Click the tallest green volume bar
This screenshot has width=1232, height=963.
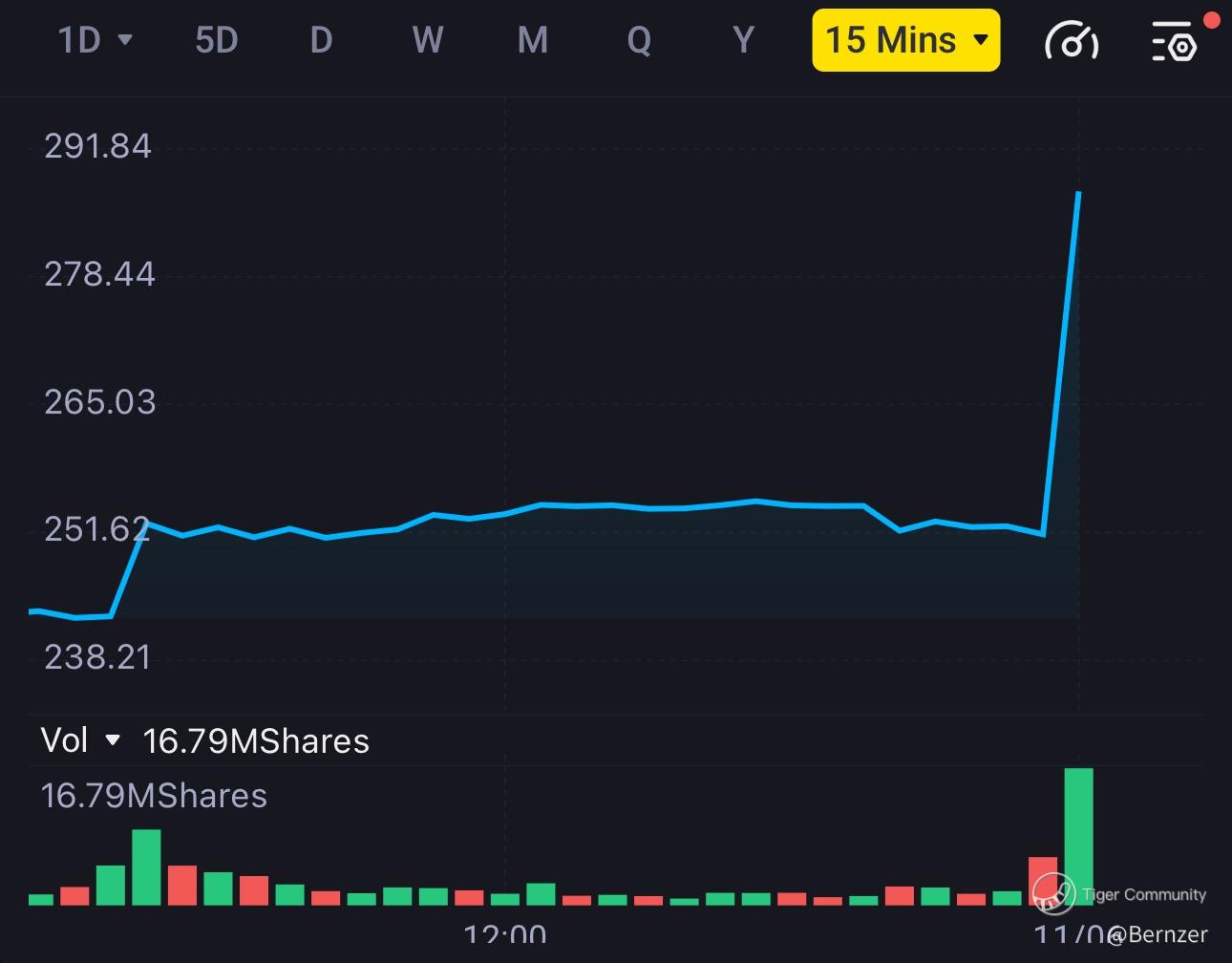coord(1078,835)
